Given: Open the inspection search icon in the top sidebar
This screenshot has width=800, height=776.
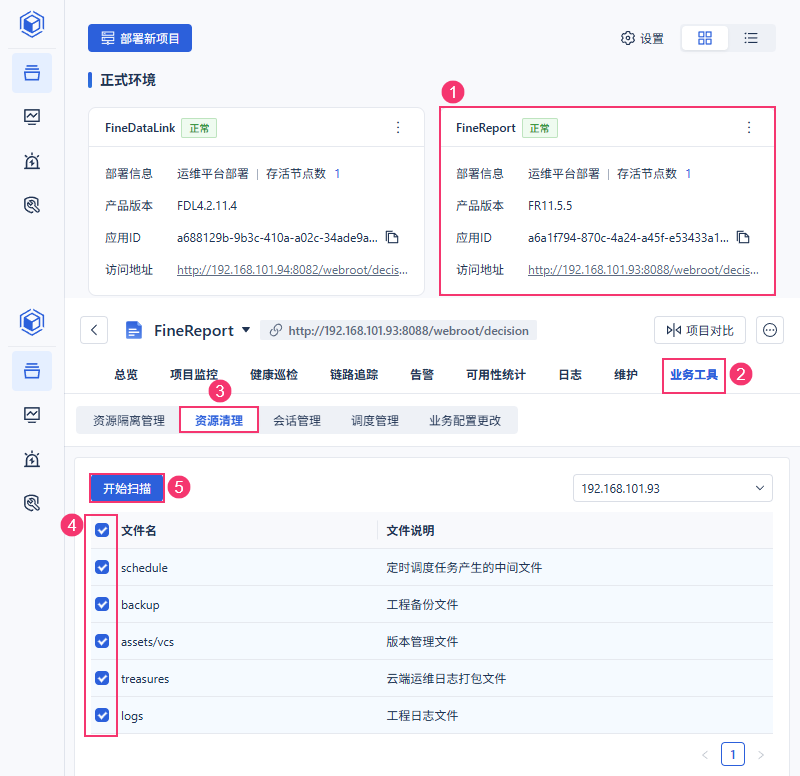Looking at the screenshot, I should coord(32,205).
